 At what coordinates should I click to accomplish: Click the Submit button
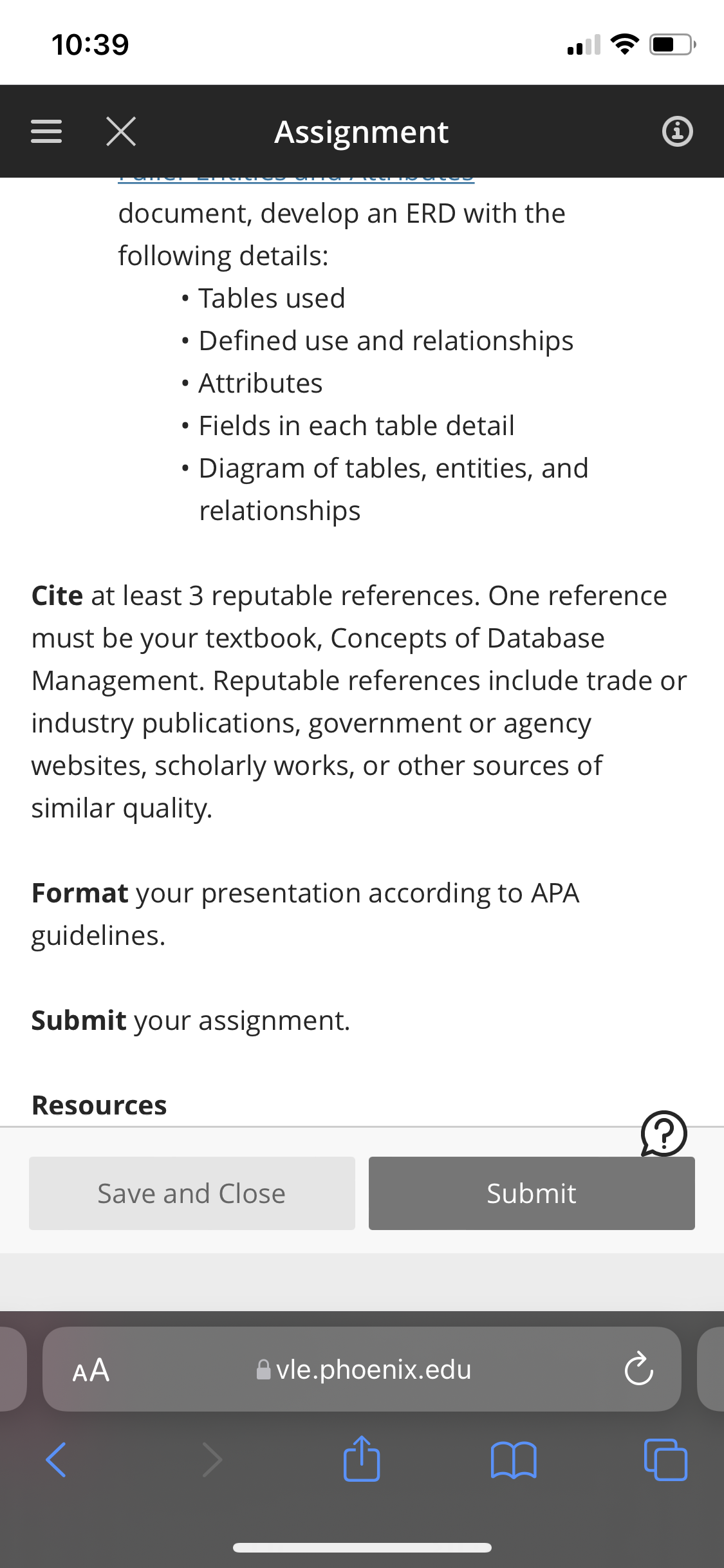(532, 1193)
